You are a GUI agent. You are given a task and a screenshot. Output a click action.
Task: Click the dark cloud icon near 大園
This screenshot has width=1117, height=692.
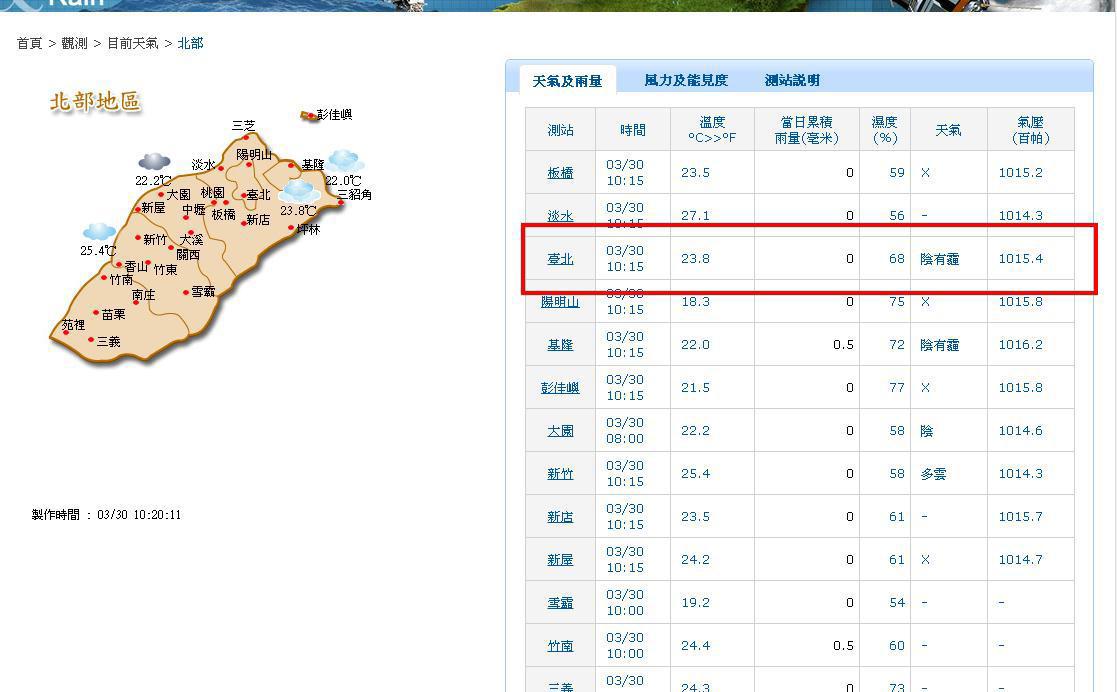(x=154, y=162)
